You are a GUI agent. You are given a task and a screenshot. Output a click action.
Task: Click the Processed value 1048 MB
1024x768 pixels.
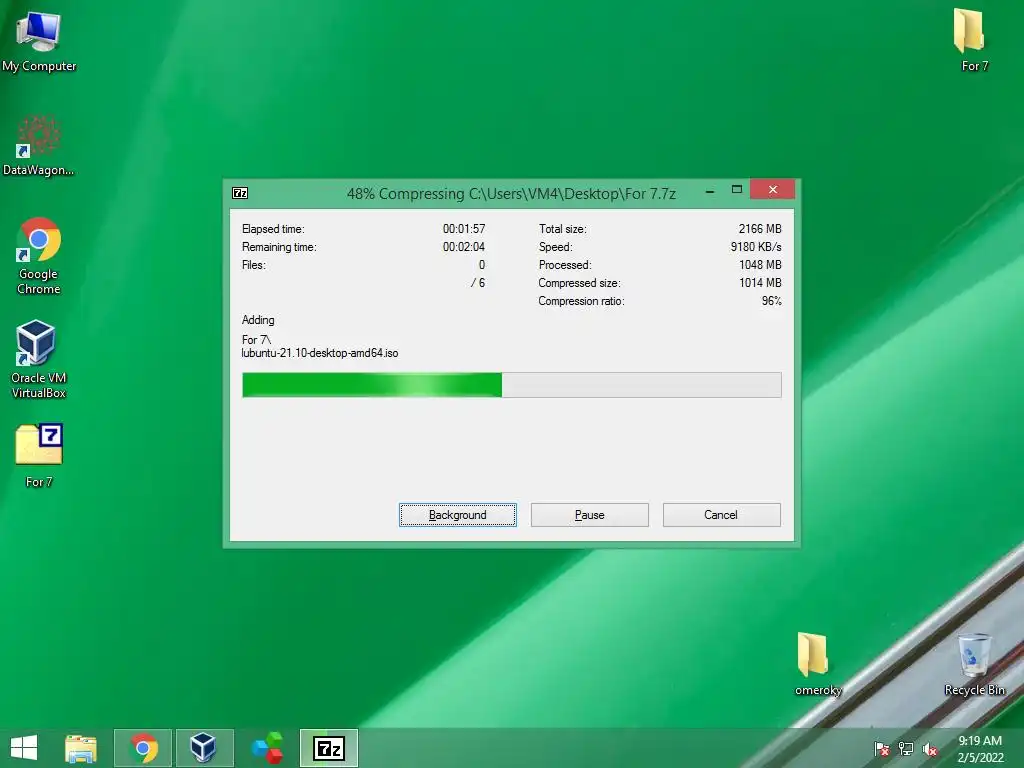pos(760,264)
